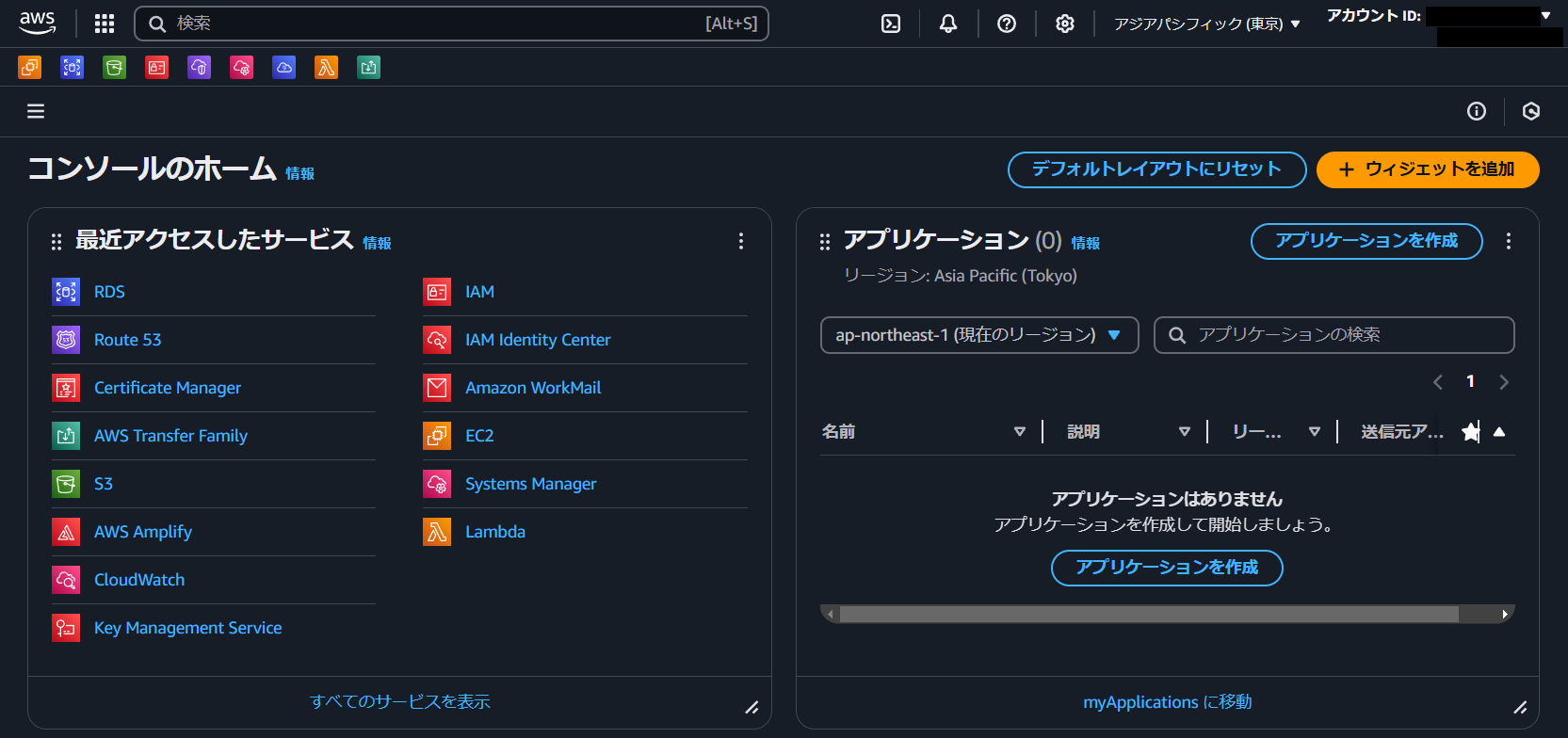Open 最近アクセスしたサービス widget three-dot menu
1568x738 pixels.
point(741,241)
